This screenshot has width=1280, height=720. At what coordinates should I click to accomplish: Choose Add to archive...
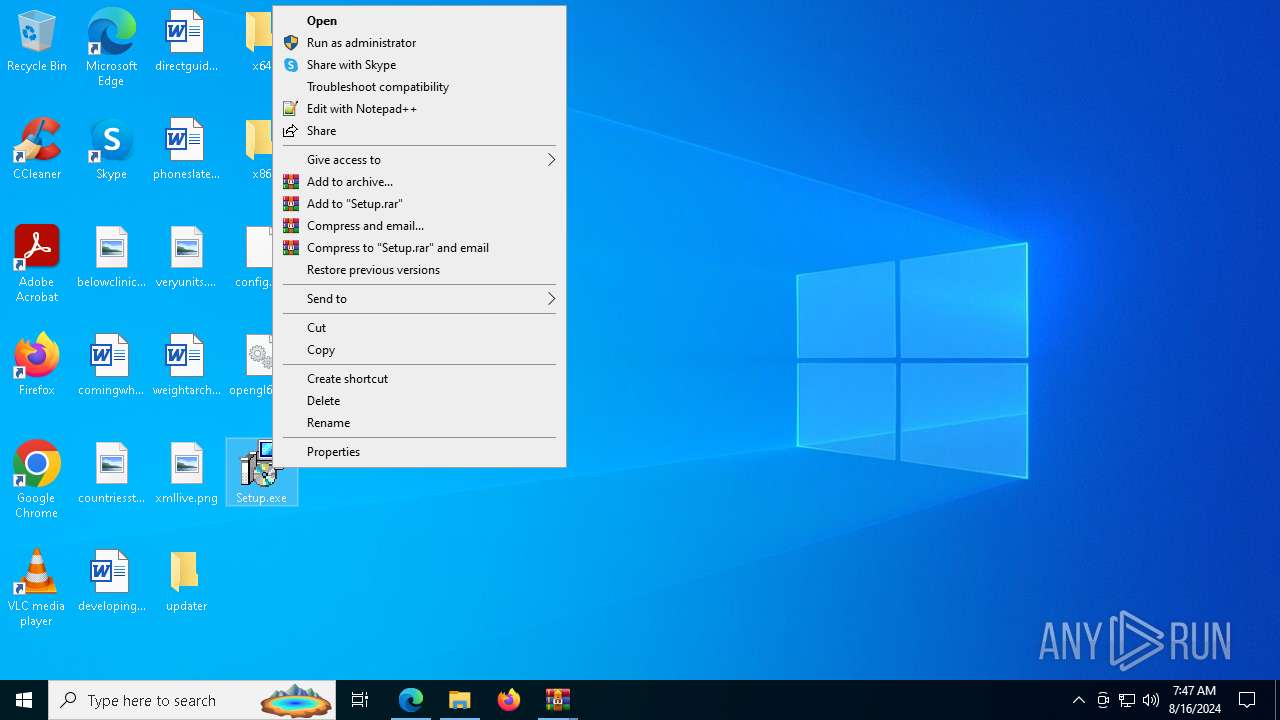[420, 182]
